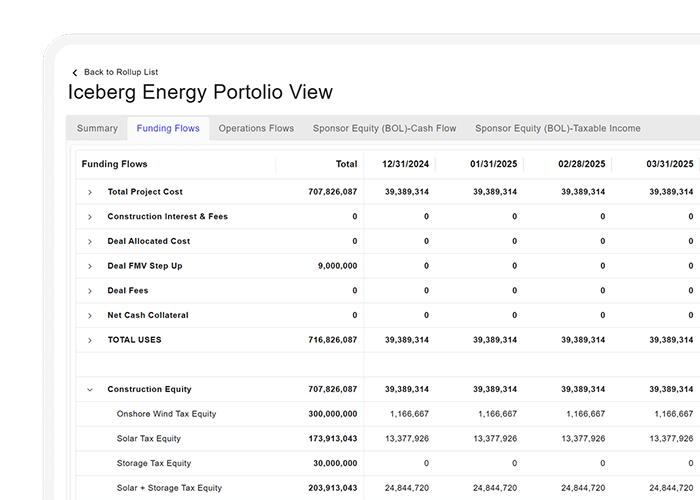Click Total Project Cost 03/31/2025 value

click(671, 192)
